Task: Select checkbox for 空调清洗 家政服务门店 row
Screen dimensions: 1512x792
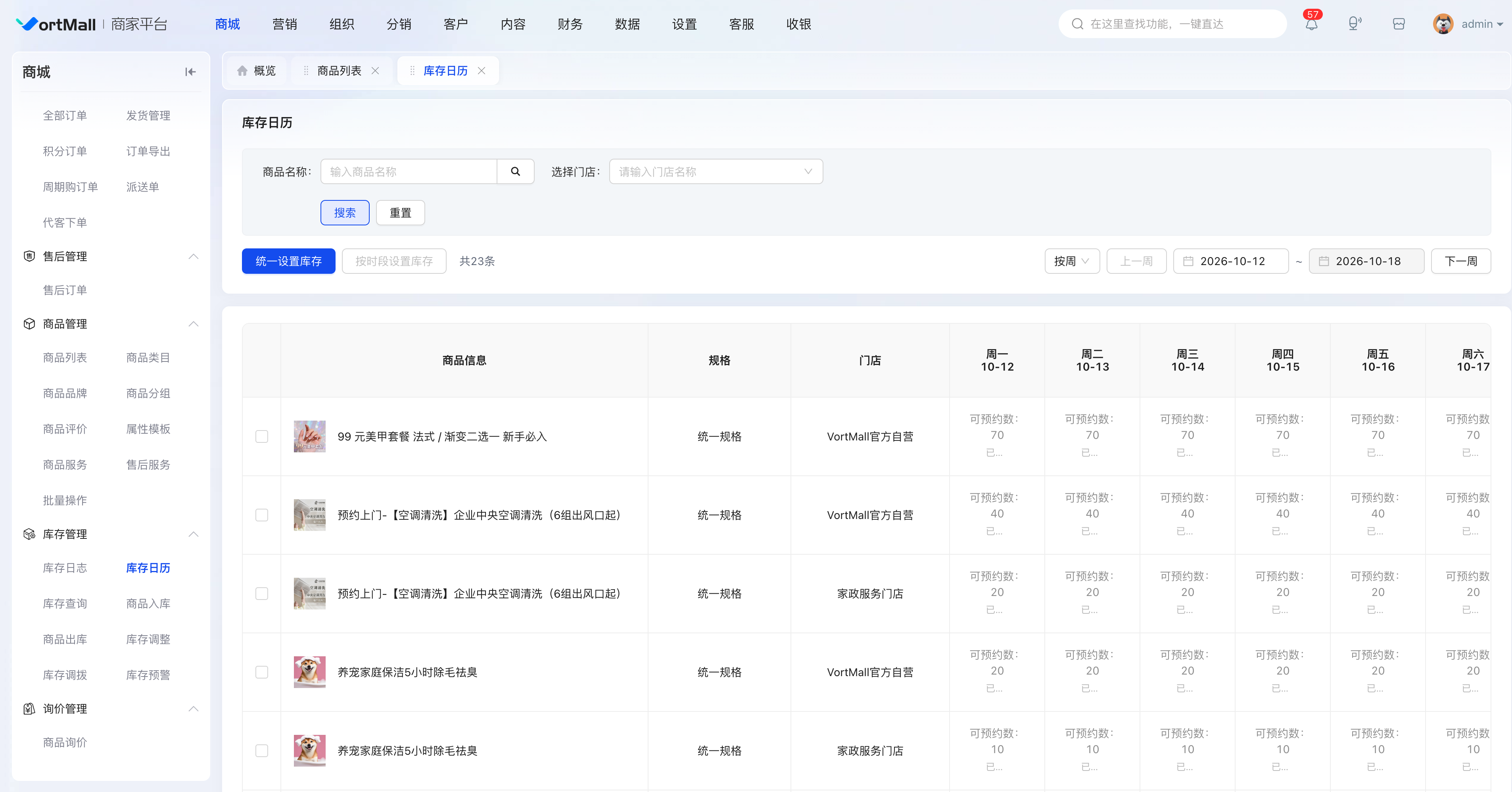Action: click(x=262, y=594)
